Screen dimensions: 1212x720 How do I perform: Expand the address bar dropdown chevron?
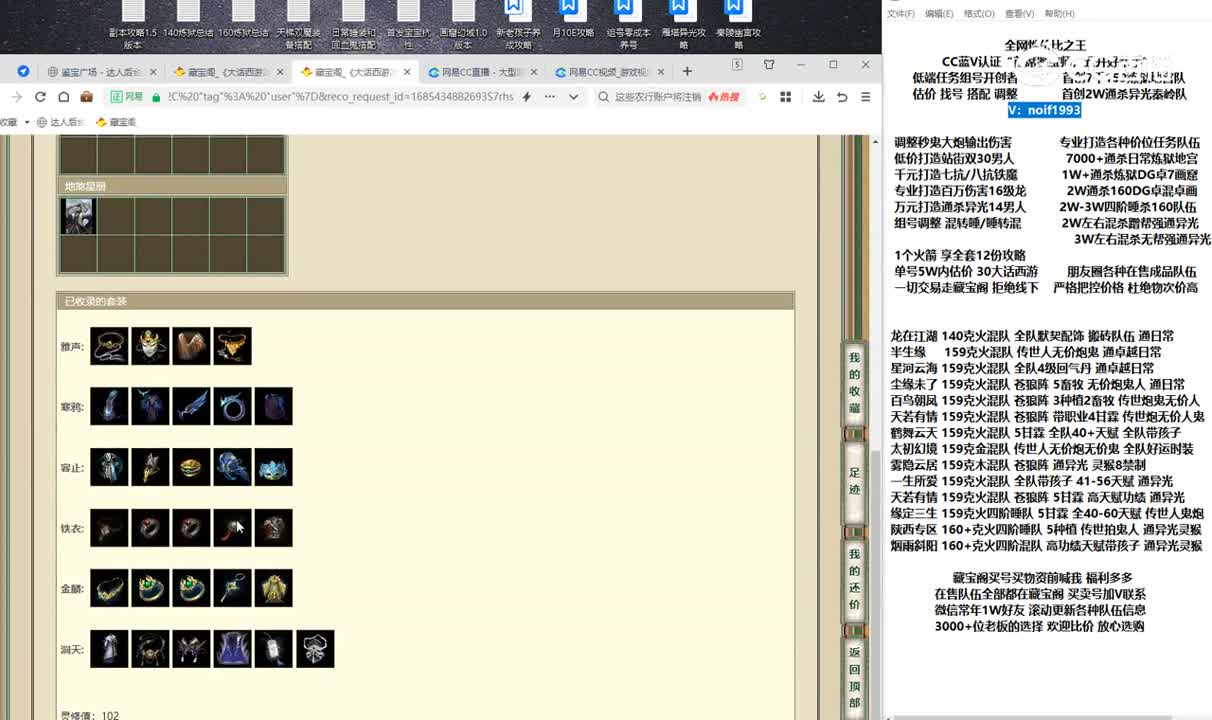573,97
